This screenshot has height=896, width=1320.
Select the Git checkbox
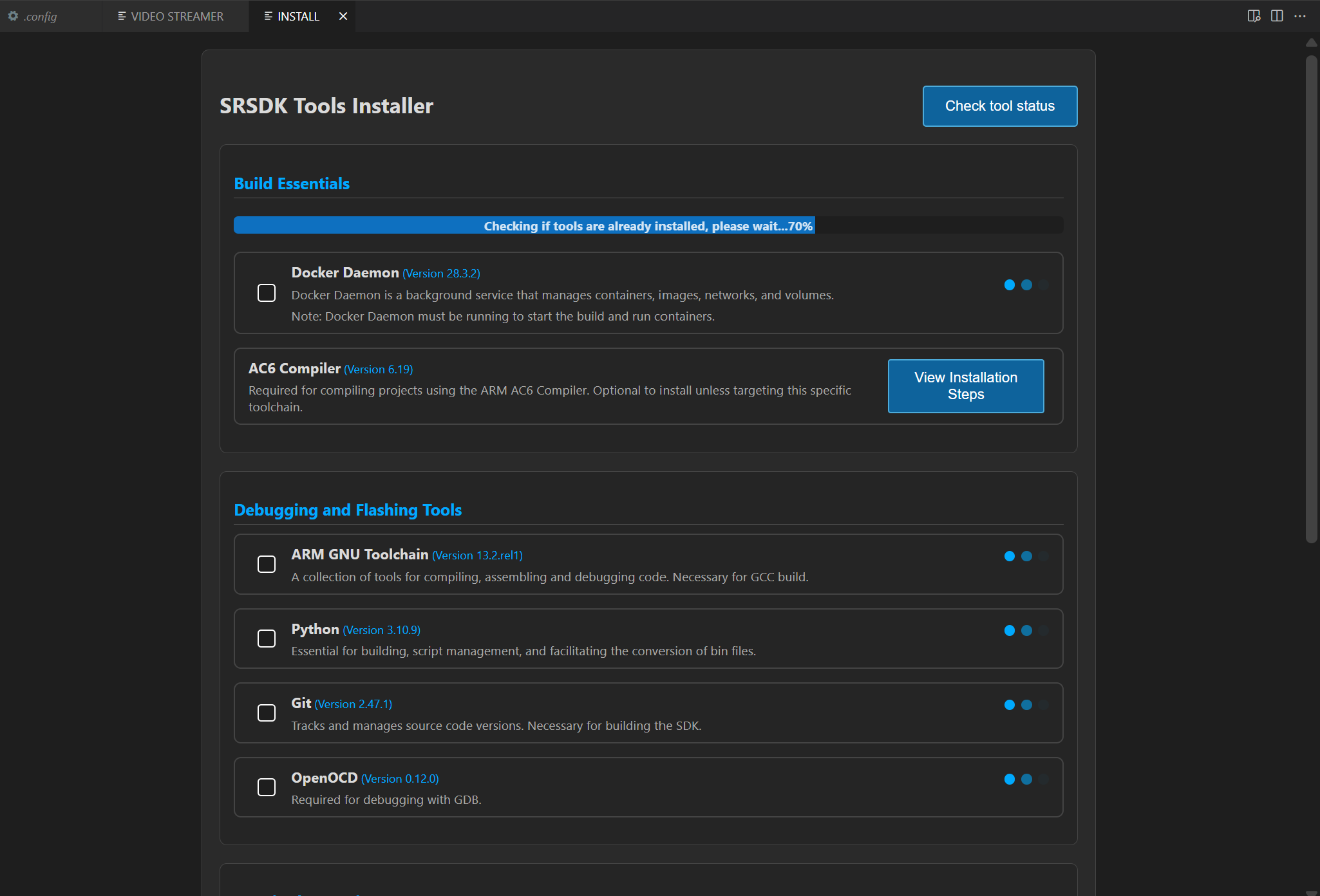[x=267, y=713]
